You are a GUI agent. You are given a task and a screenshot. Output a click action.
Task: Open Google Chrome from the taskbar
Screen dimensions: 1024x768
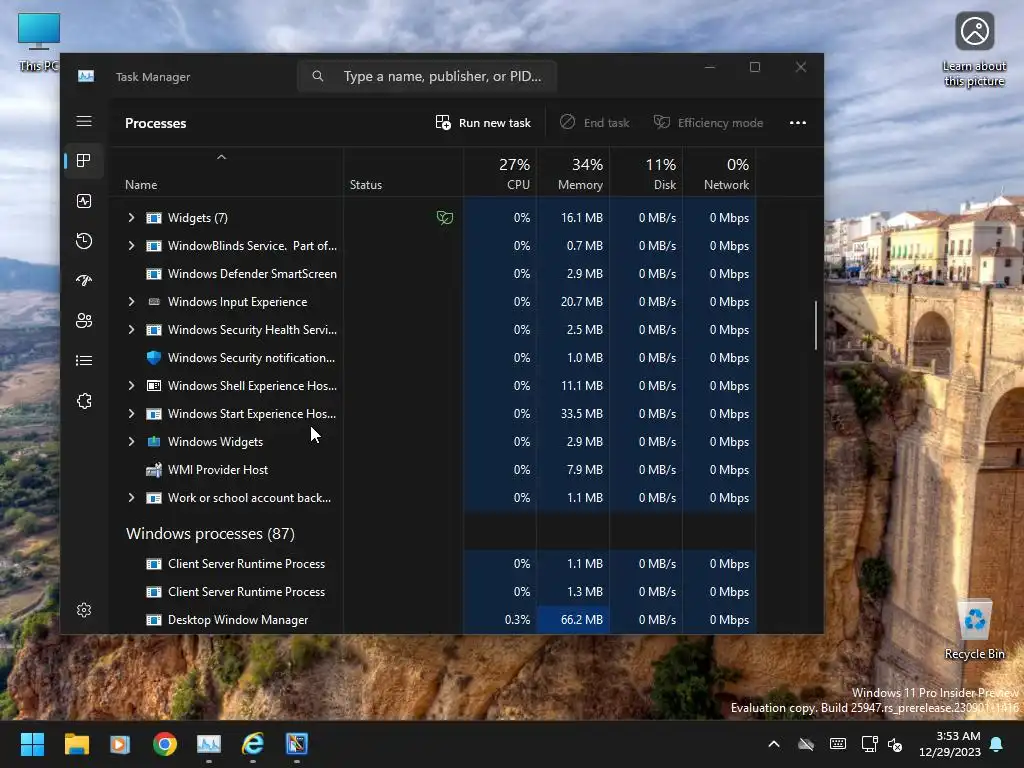point(165,744)
